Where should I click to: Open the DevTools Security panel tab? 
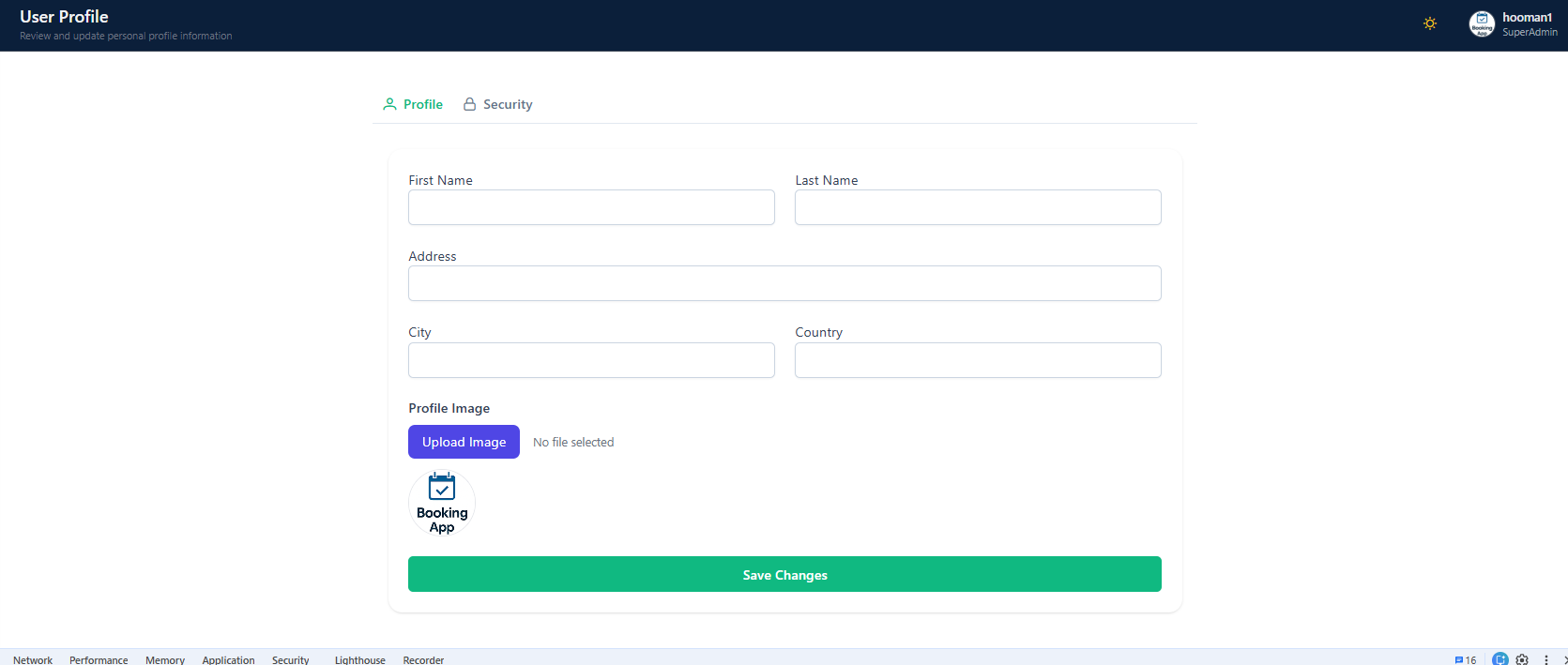point(290,659)
